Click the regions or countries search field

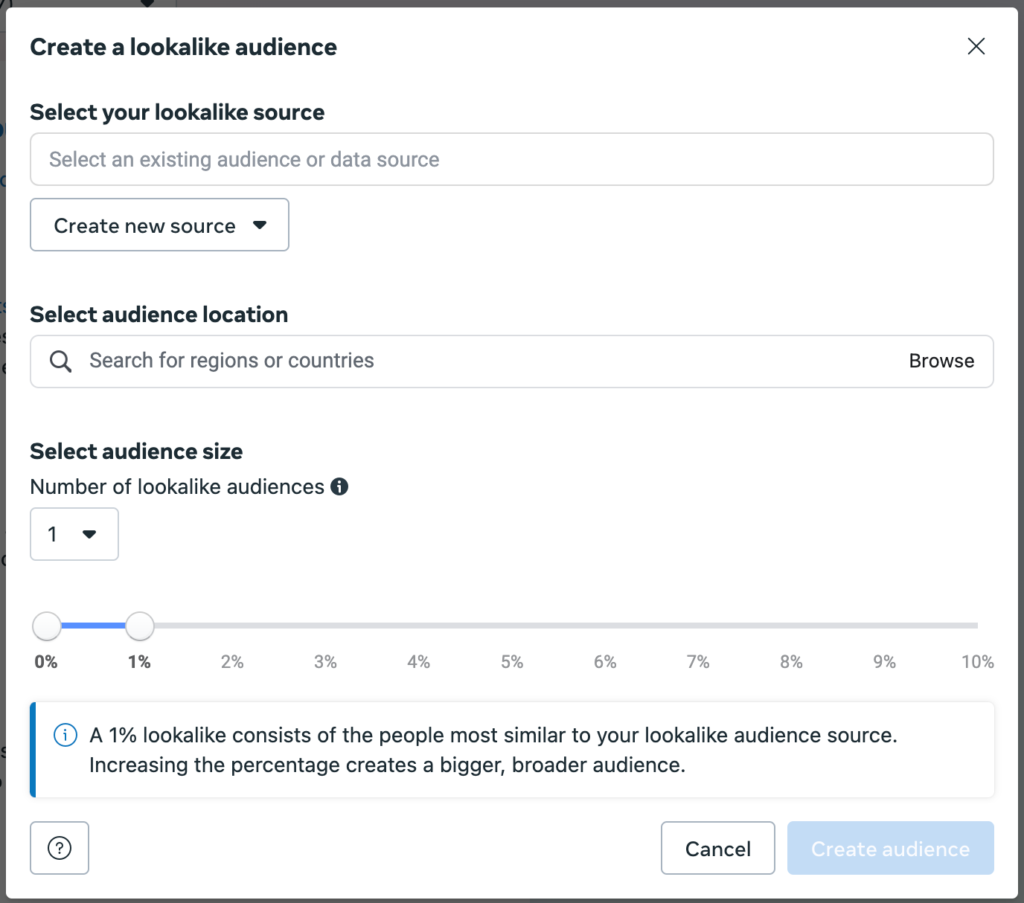coord(480,361)
